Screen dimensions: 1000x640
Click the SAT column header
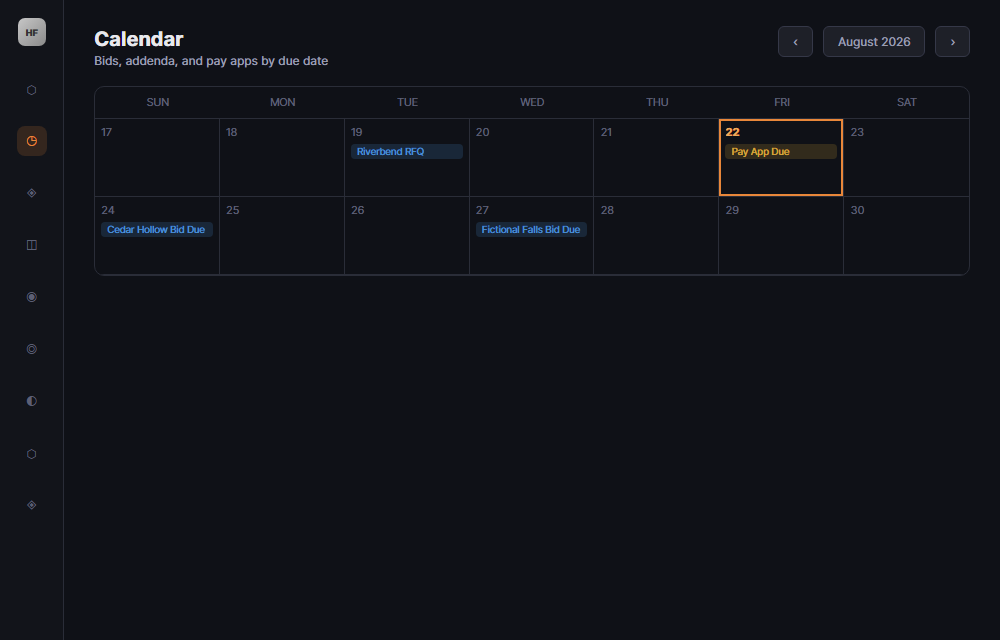[907, 102]
